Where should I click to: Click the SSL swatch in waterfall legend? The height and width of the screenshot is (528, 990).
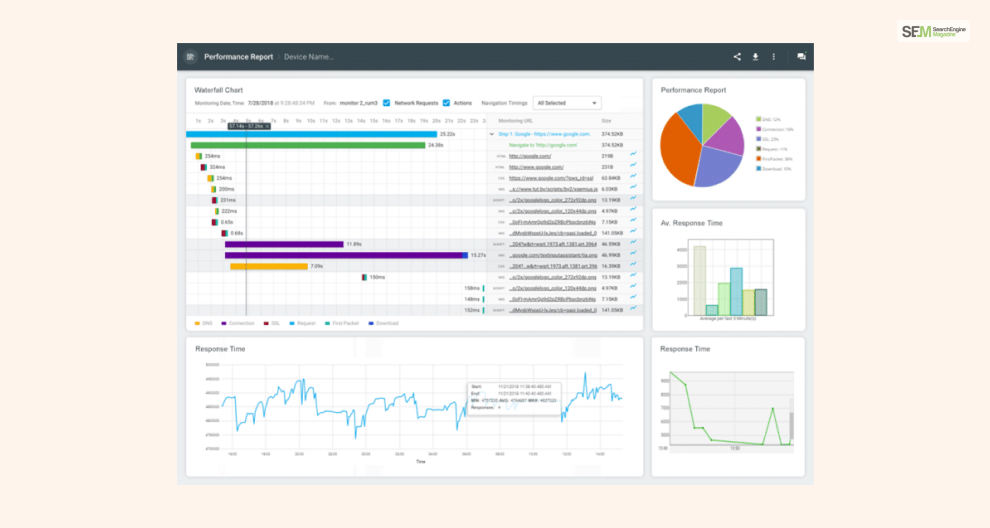click(x=266, y=323)
